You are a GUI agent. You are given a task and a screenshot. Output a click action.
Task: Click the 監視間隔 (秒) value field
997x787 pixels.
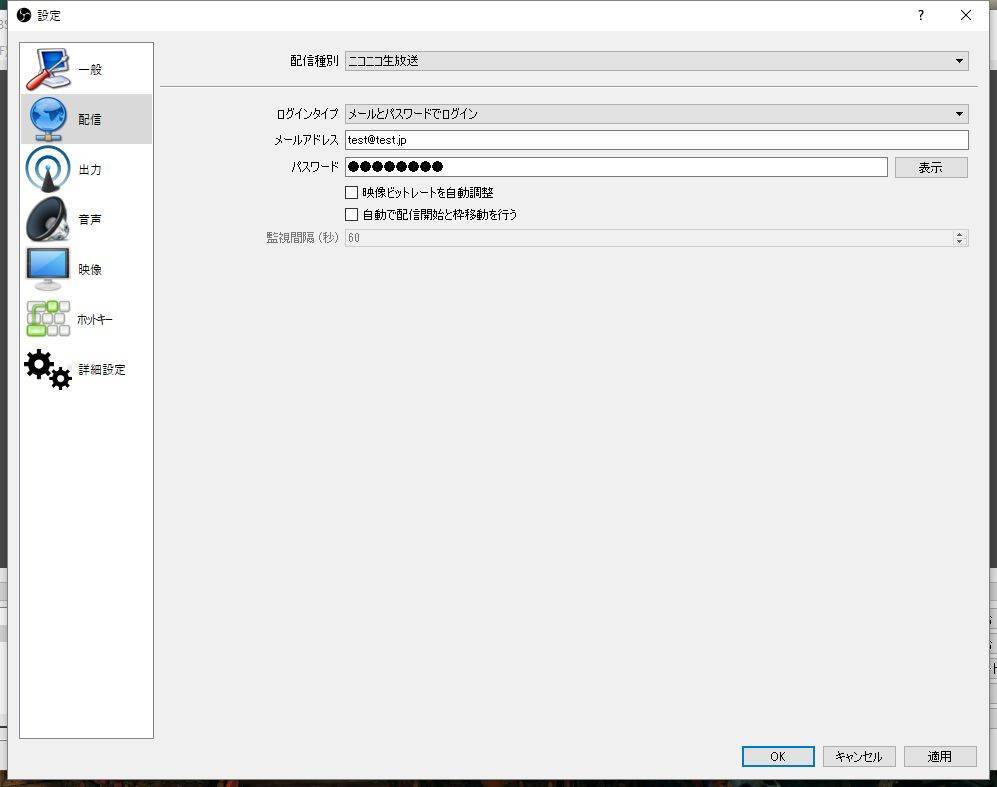[649, 238]
